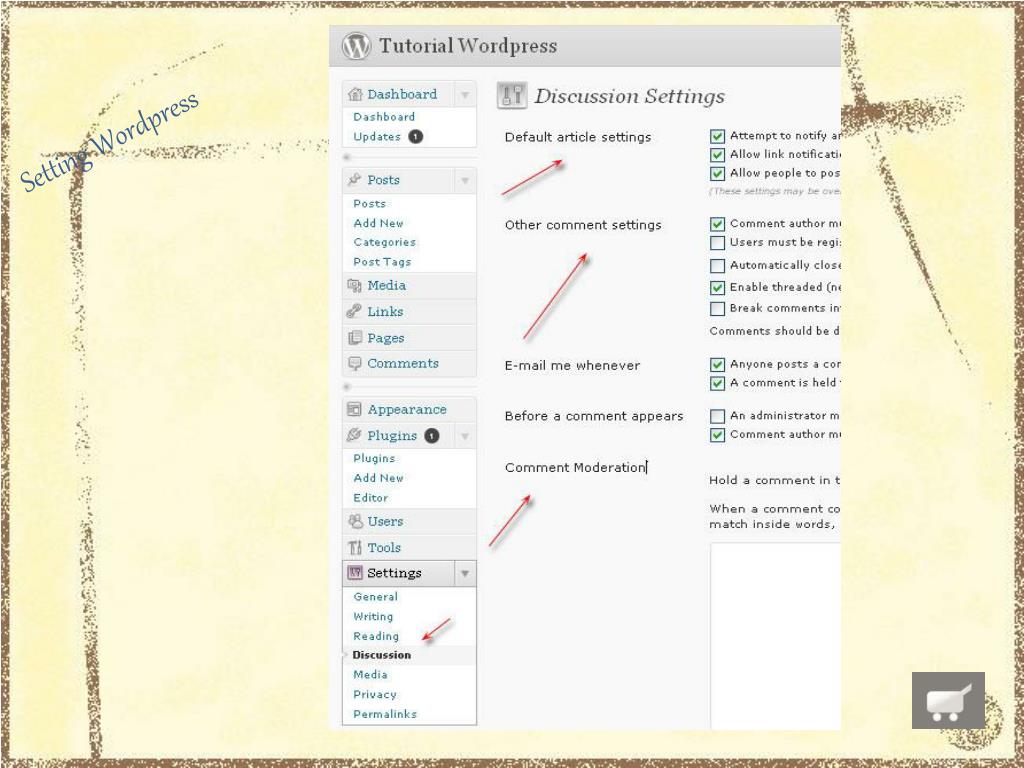Enable 'Break comments into' pages checkbox
The width and height of the screenshot is (1024, 768).
tap(717, 308)
